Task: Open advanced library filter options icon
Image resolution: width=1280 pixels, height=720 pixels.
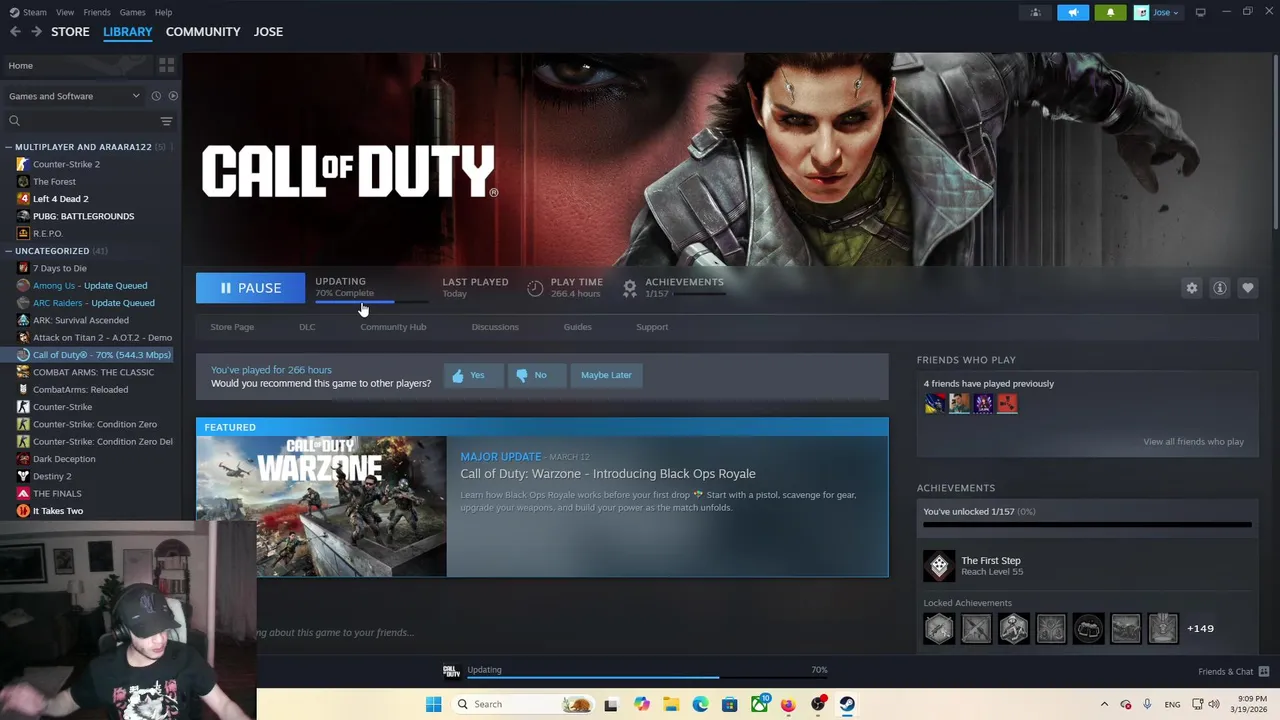Action: [x=166, y=121]
